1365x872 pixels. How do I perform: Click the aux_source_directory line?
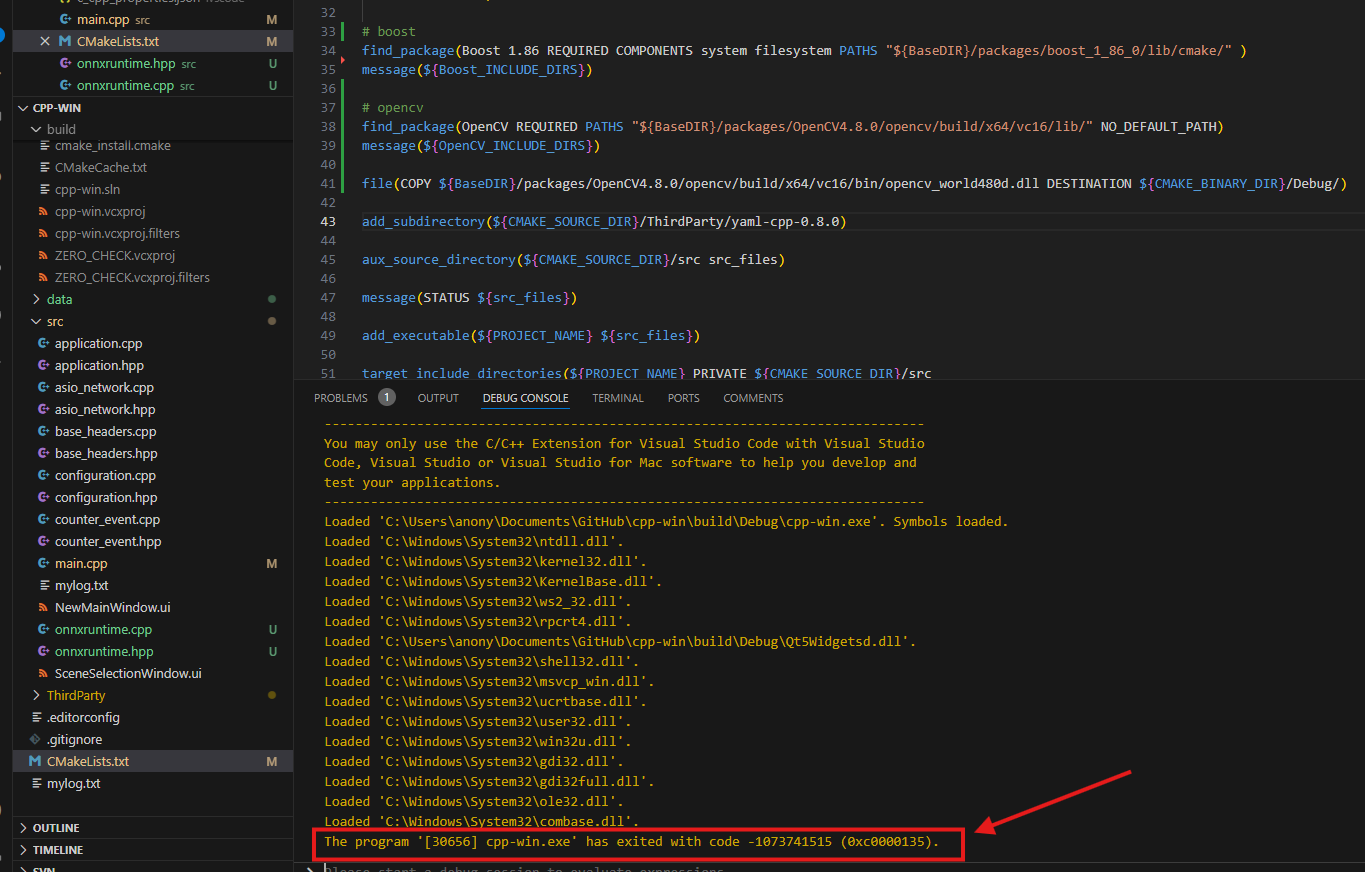point(573,260)
